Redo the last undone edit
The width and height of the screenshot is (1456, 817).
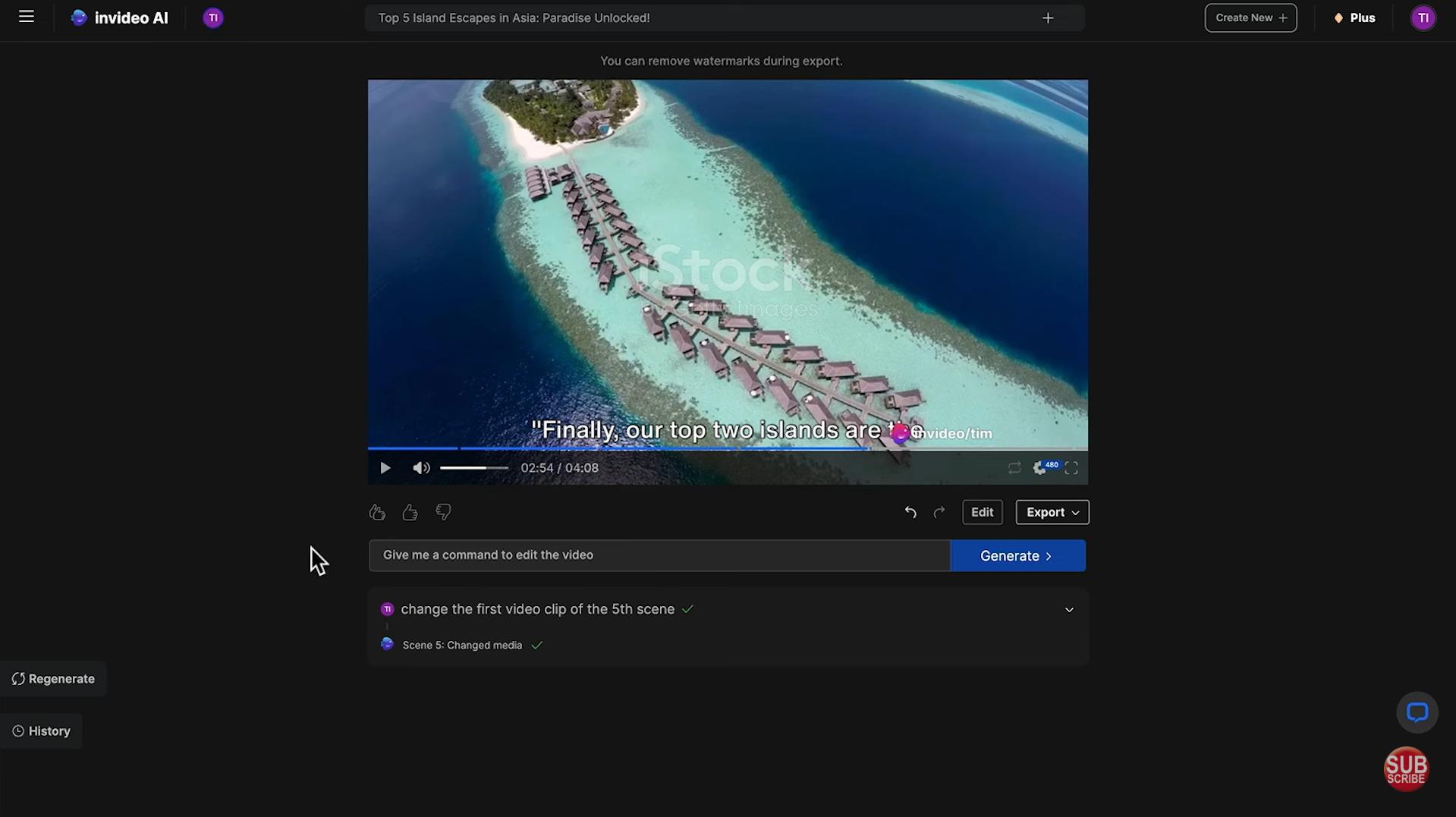click(x=939, y=512)
